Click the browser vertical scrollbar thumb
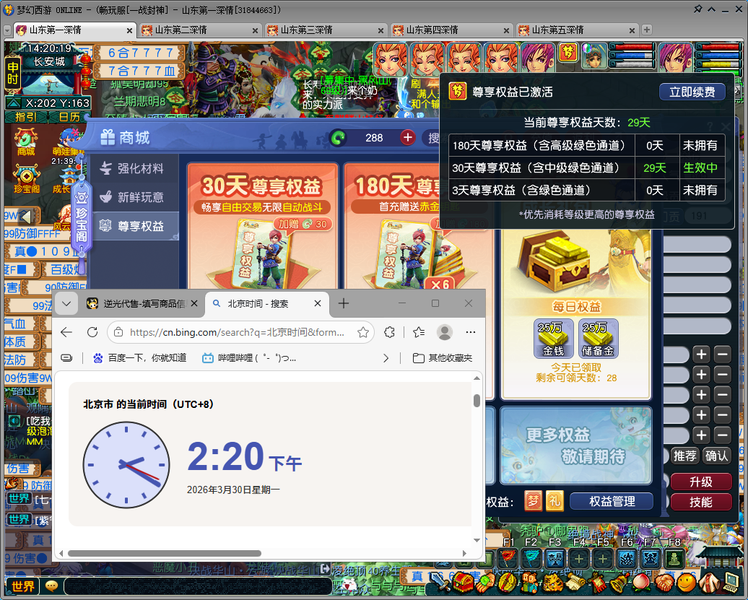The image size is (748, 600). 477,401
